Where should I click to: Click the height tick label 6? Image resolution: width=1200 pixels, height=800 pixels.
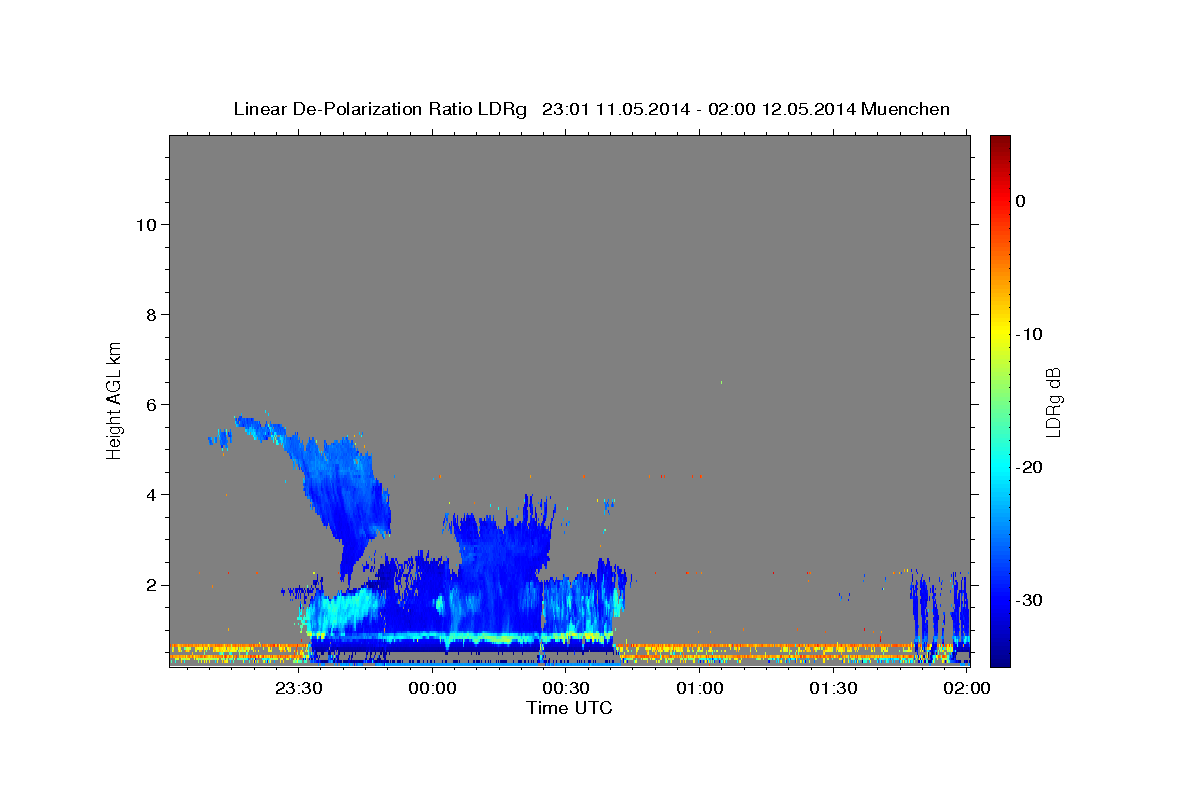150,405
